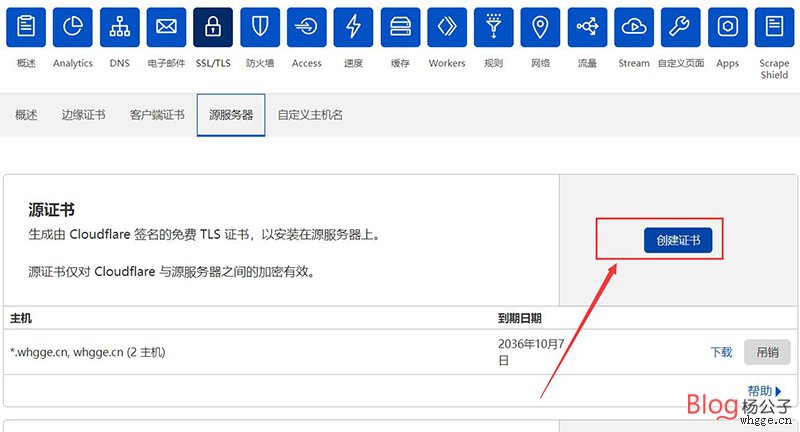Screen dimensions: 800x432
Task: Click 吊销 button for whgge.cn certificate
Action: click(x=767, y=352)
